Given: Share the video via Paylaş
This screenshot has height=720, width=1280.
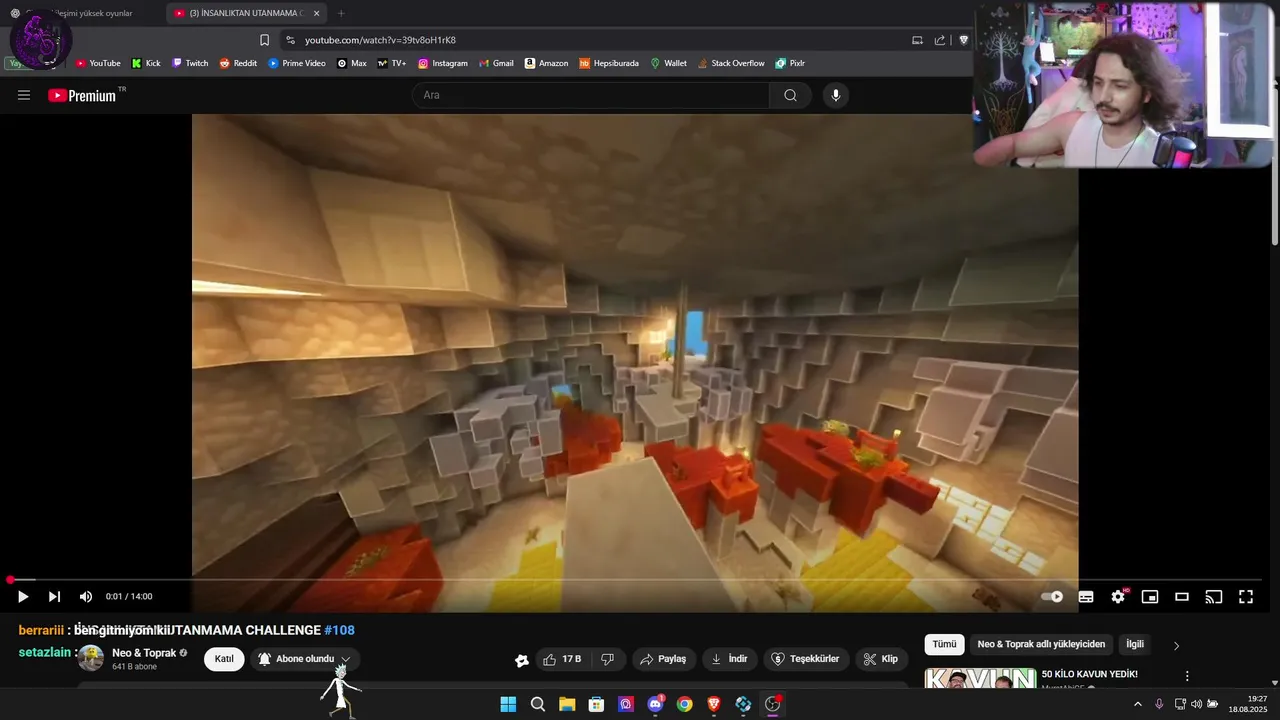Looking at the screenshot, I should tap(663, 659).
